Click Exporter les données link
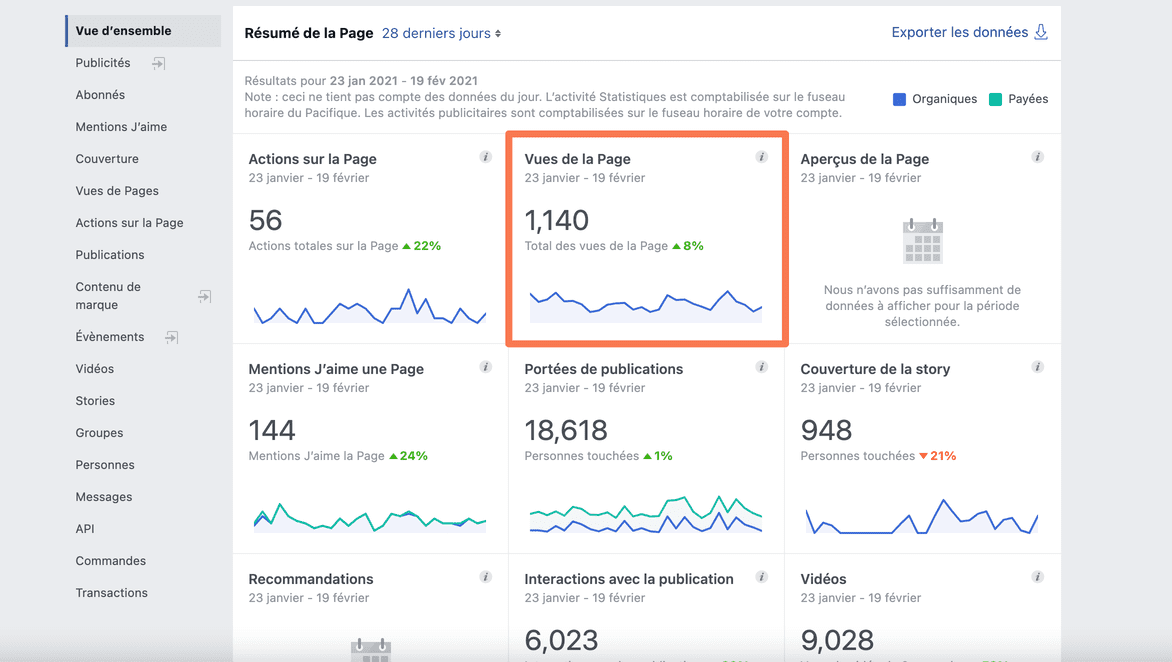Image resolution: width=1172 pixels, height=662 pixels. coord(960,32)
